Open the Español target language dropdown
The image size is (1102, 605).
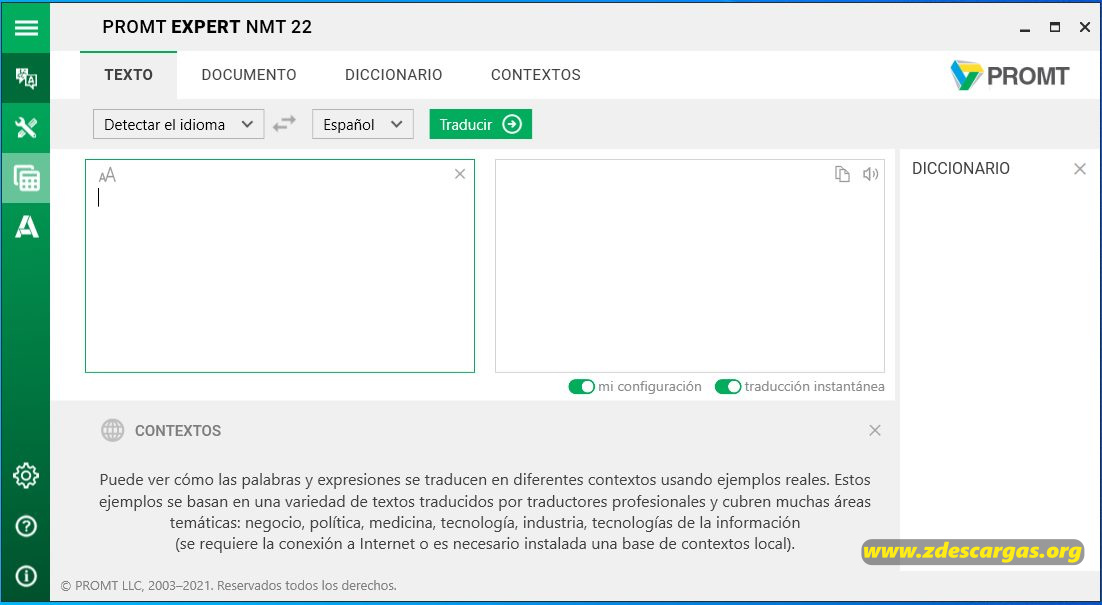tap(363, 124)
